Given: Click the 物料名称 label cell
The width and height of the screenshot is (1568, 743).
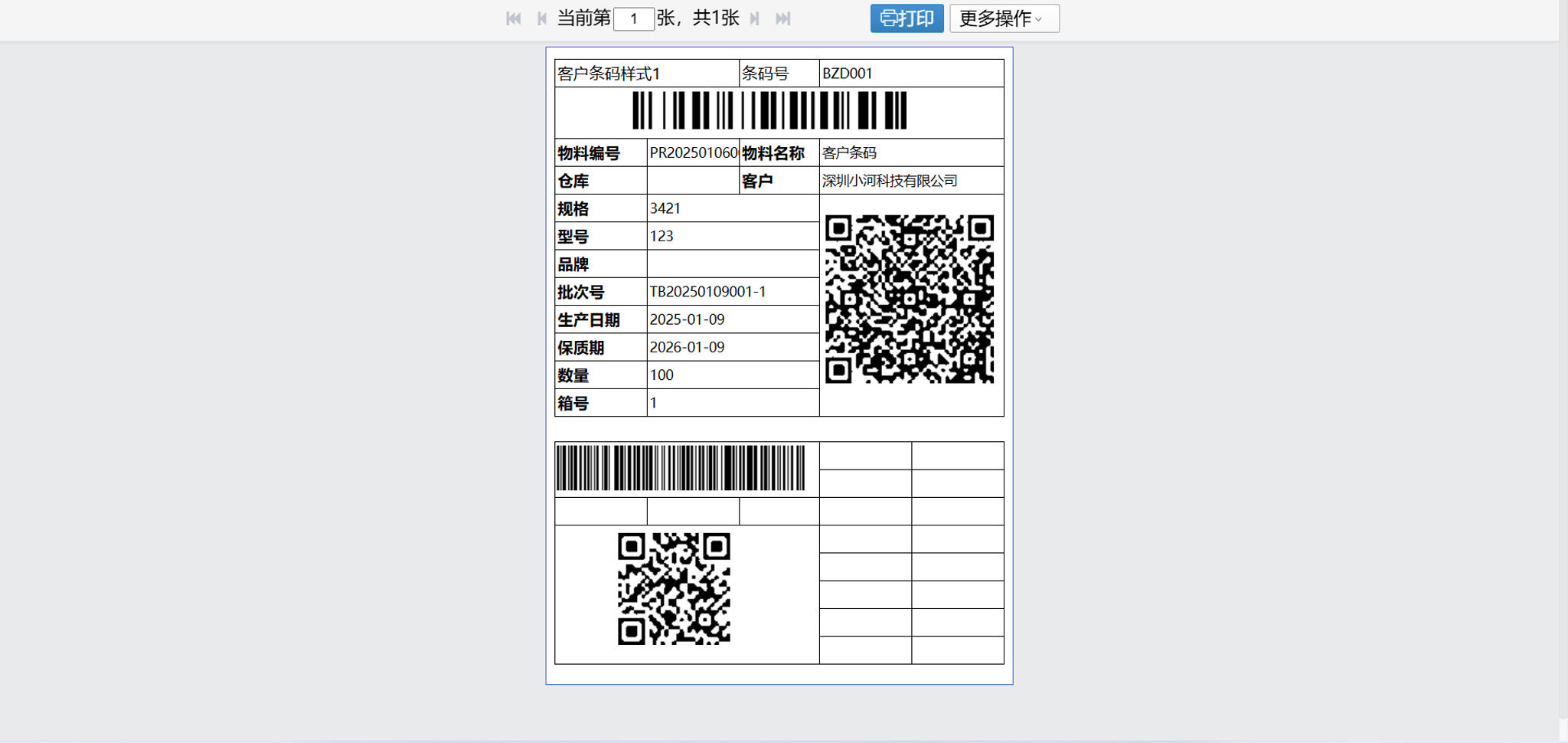Looking at the screenshot, I should tap(779, 152).
